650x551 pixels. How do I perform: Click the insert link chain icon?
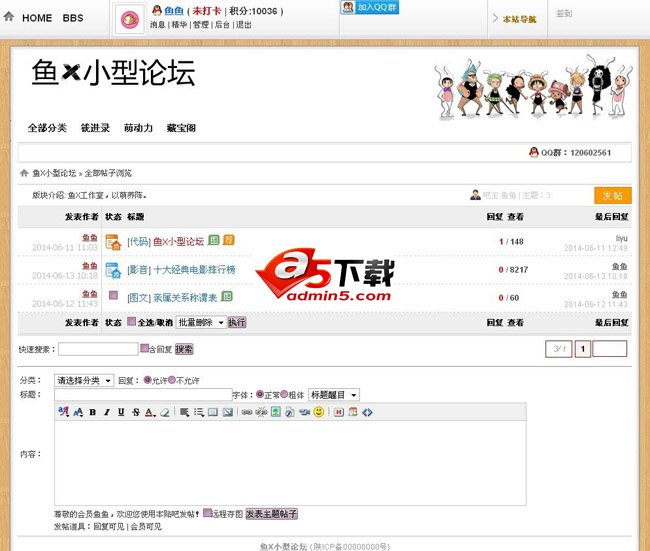pyautogui.click(x=247, y=412)
